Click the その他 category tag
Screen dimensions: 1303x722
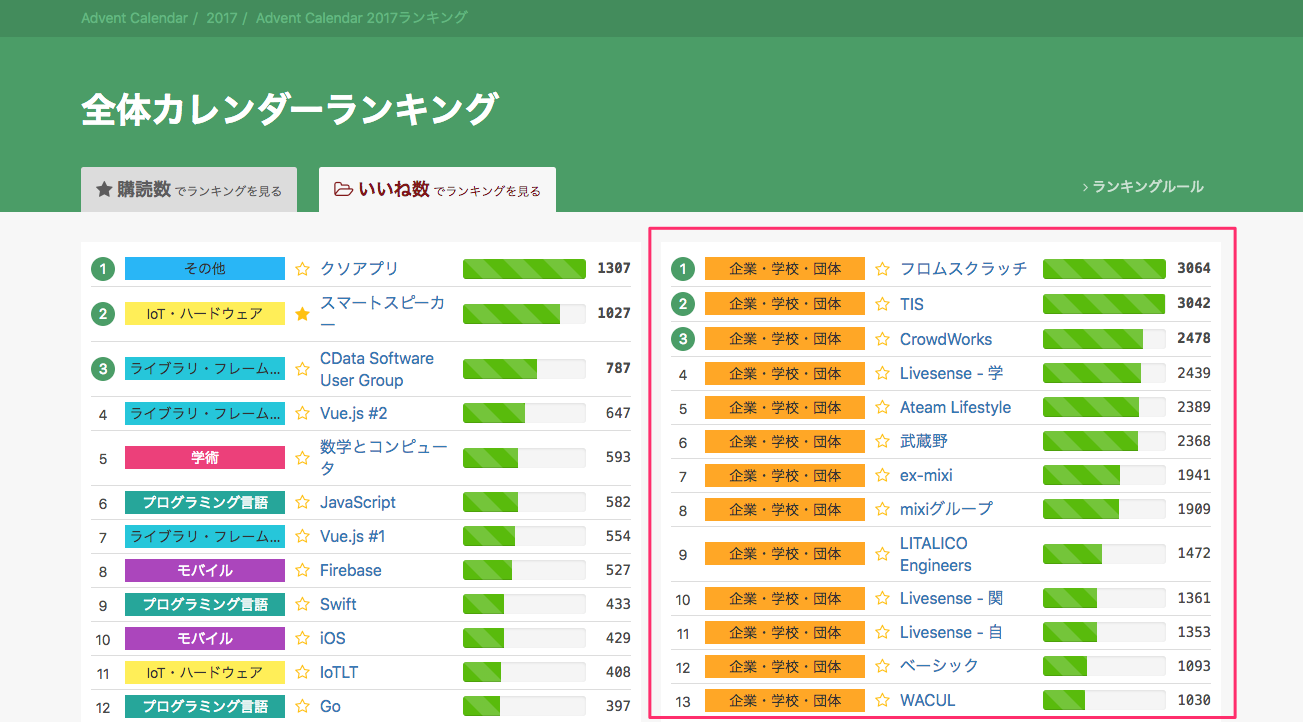205,269
